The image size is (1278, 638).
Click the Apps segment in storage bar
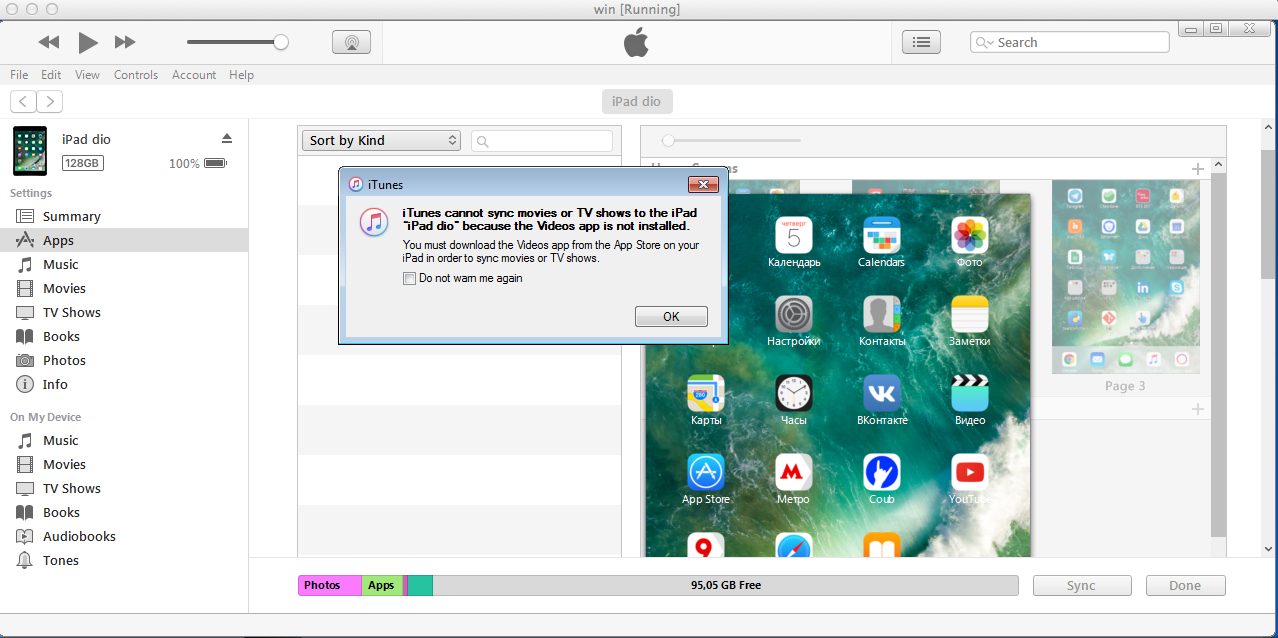point(382,586)
